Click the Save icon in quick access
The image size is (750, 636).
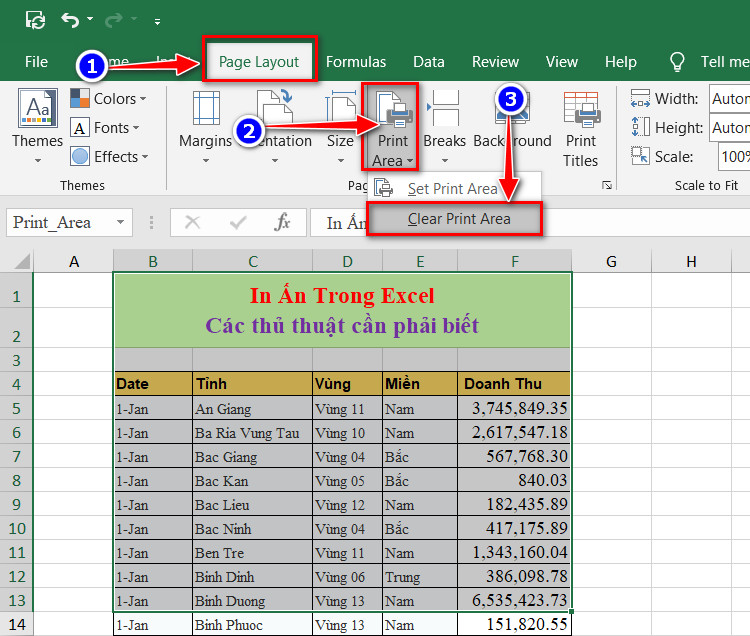tap(35, 20)
